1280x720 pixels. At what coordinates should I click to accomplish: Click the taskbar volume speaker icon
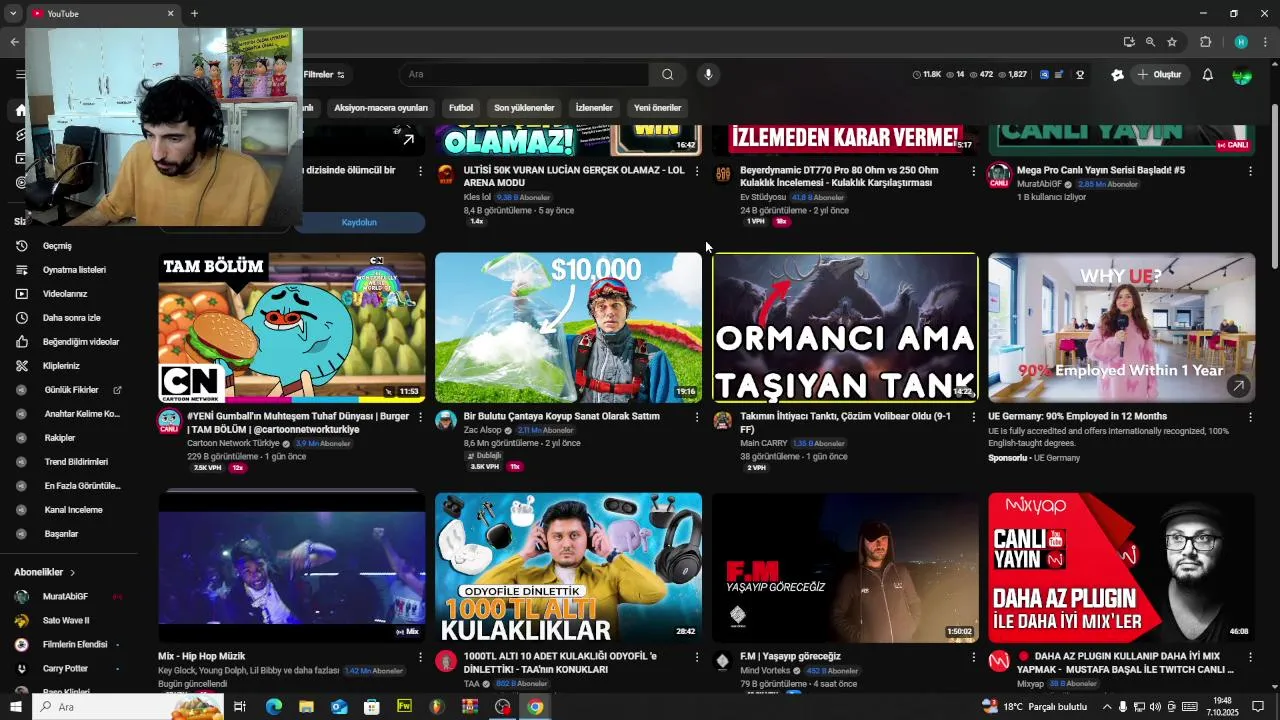pos(1155,707)
